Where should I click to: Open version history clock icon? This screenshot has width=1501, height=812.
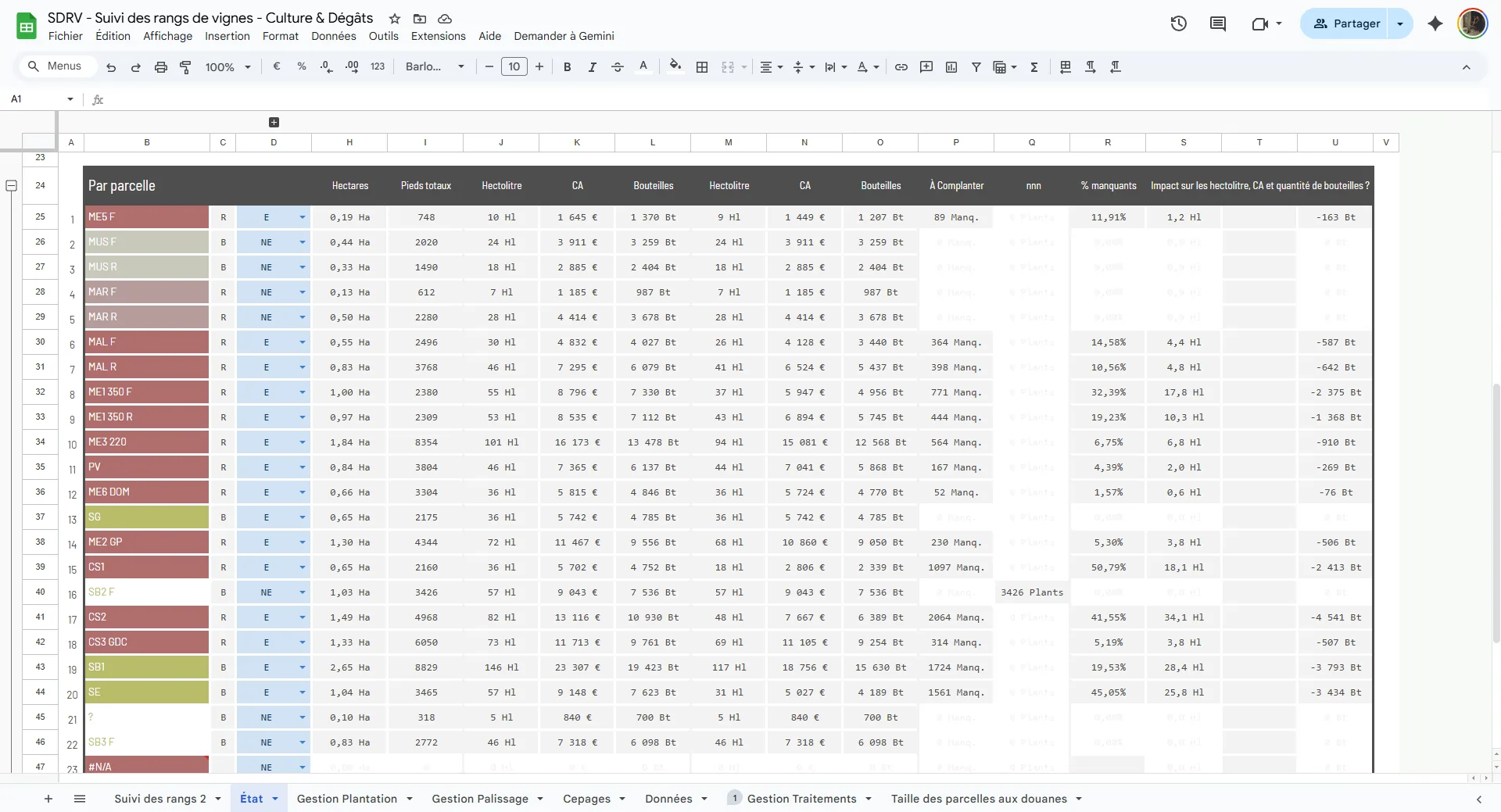tap(1178, 23)
